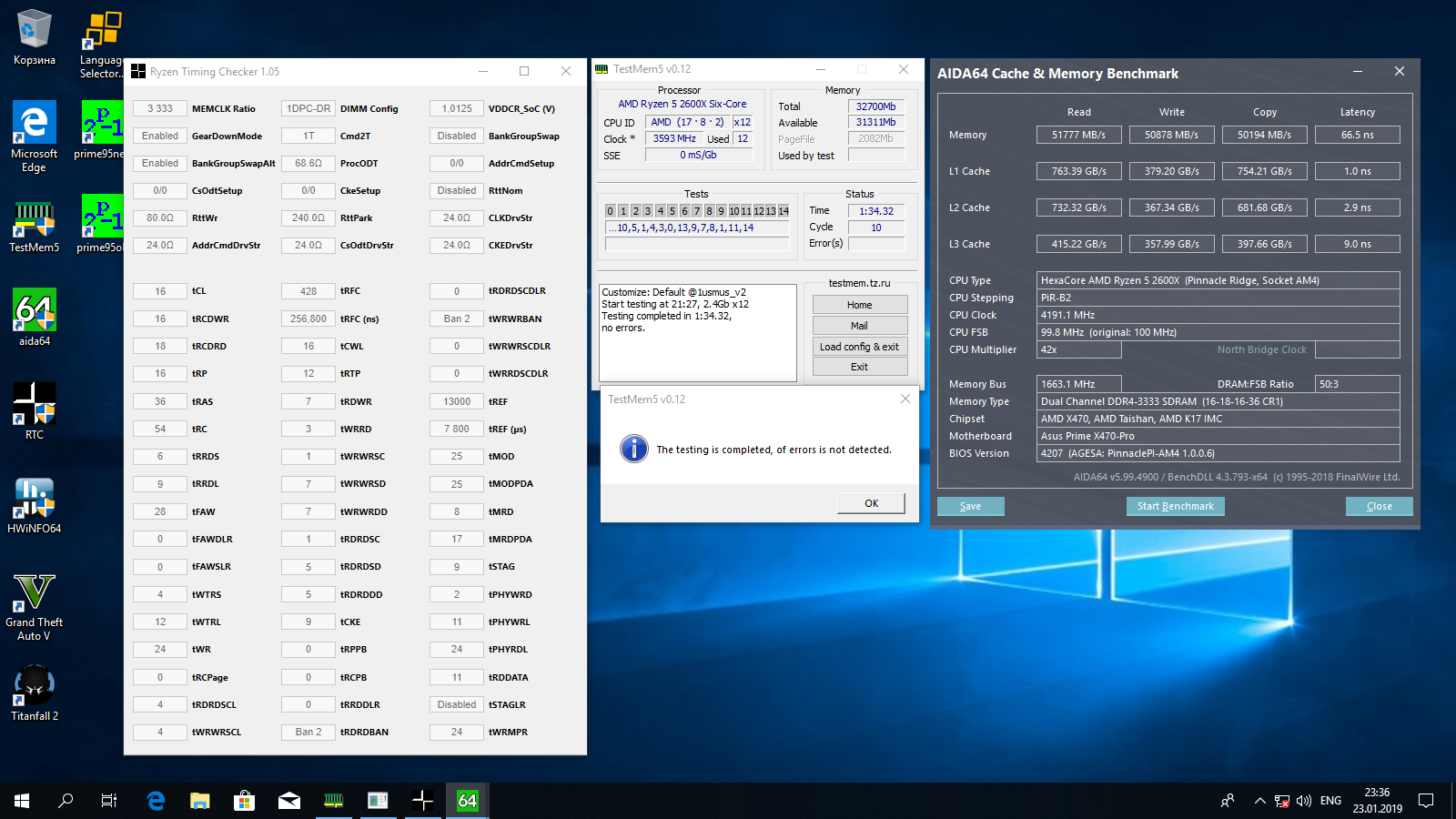Click the Start Benchmark button
Viewport: 1456px width, 819px height.
1175,506
